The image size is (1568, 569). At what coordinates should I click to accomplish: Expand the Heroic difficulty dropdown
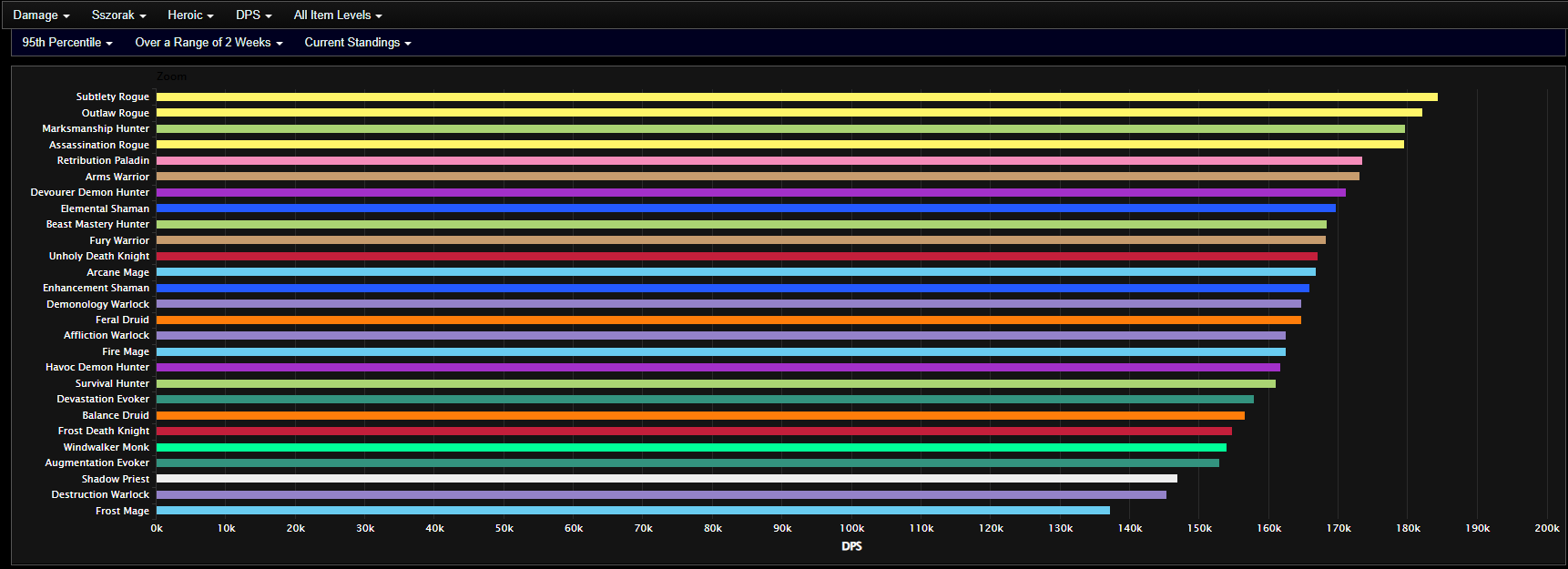point(190,15)
